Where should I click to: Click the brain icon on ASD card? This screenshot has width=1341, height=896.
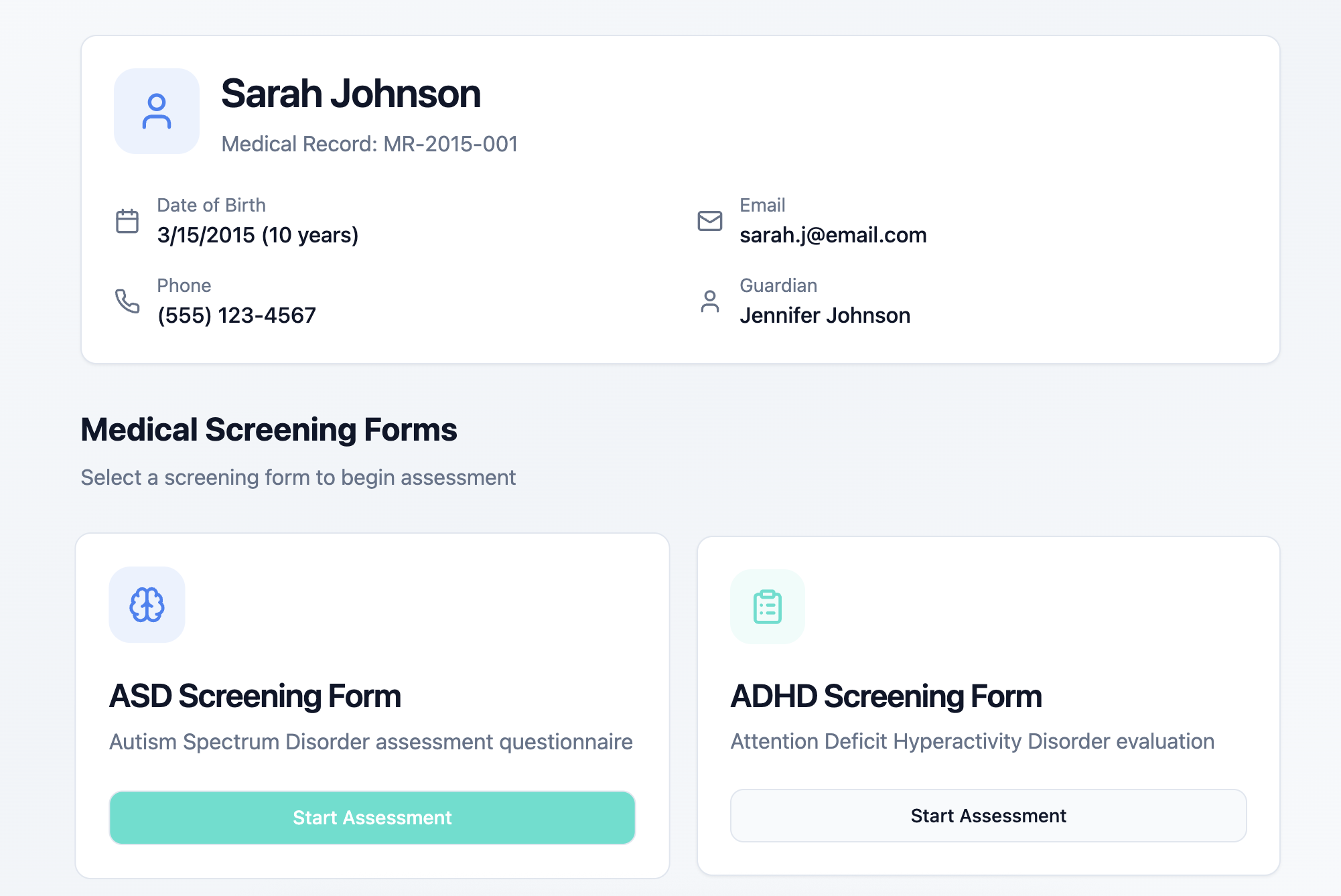pyautogui.click(x=147, y=605)
